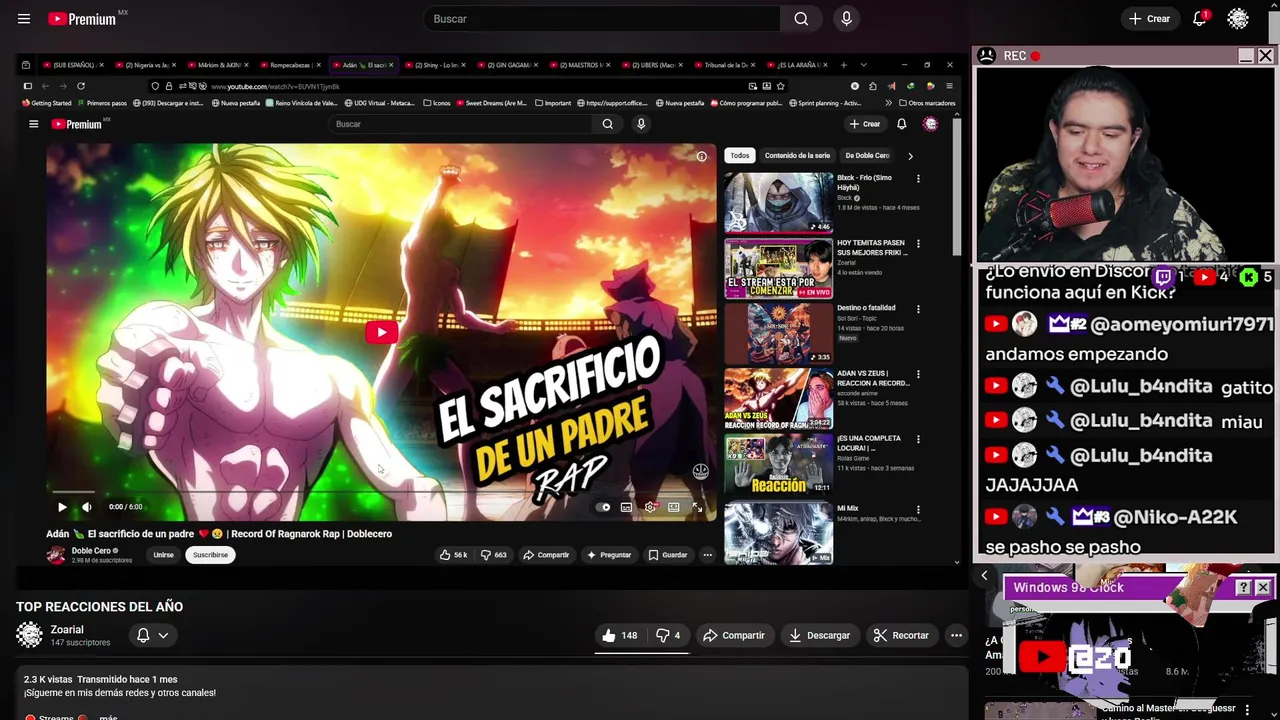This screenshot has width=1280, height=720.
Task: Open info card icon on Adán video
Action: 701,156
